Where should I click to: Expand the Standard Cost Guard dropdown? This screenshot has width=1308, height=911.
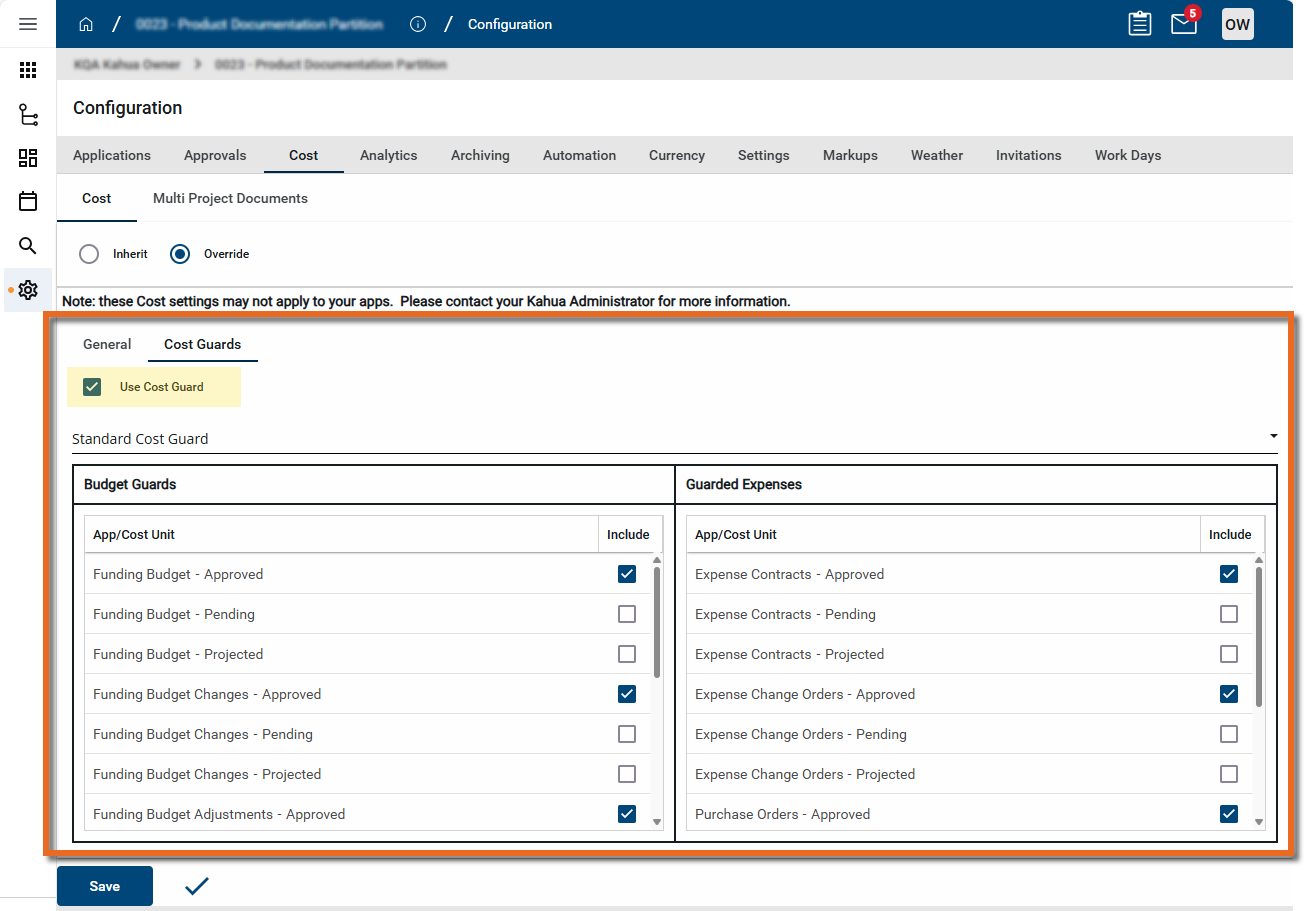pyautogui.click(x=1273, y=437)
